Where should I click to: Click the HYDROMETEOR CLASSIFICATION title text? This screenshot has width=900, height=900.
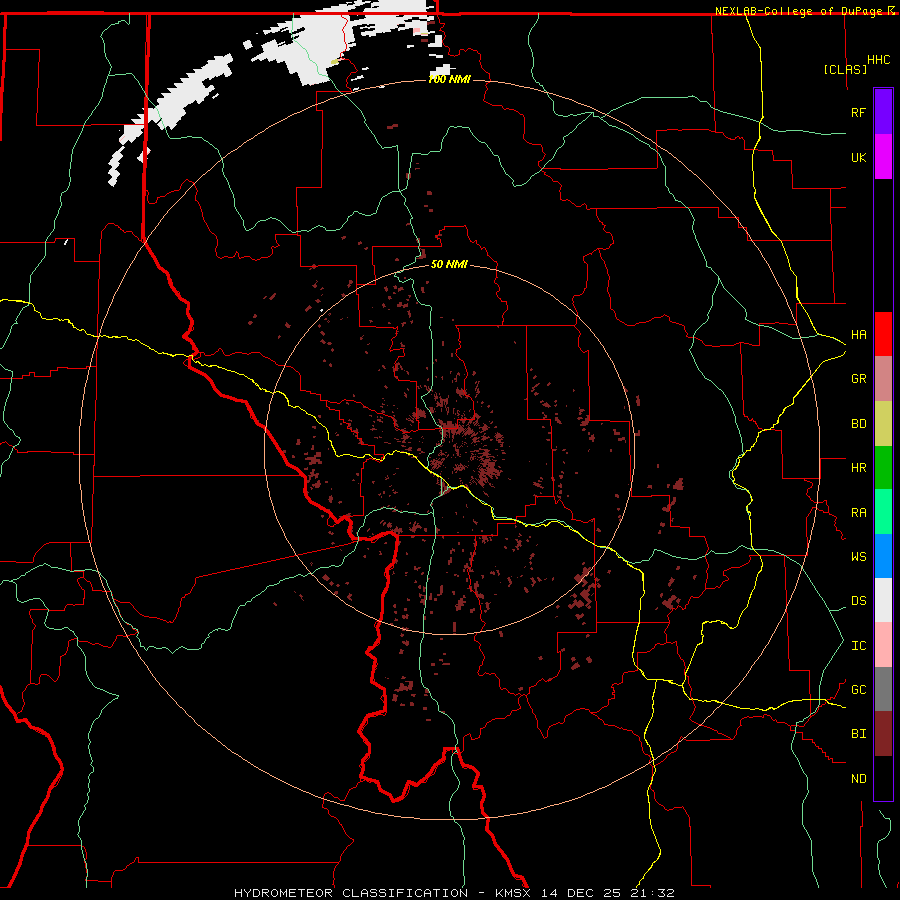pos(351,893)
